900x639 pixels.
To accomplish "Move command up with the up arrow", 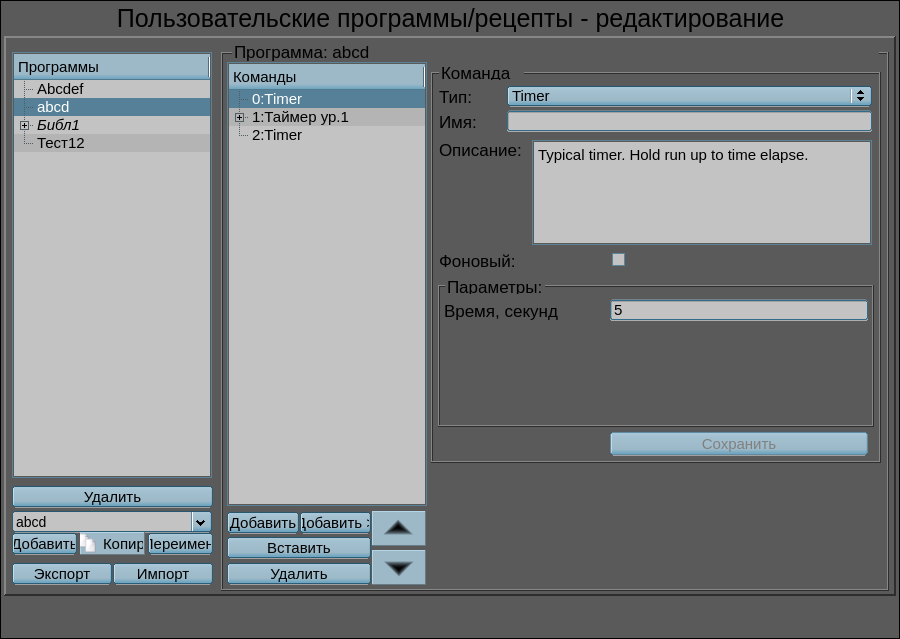I will pos(398,528).
